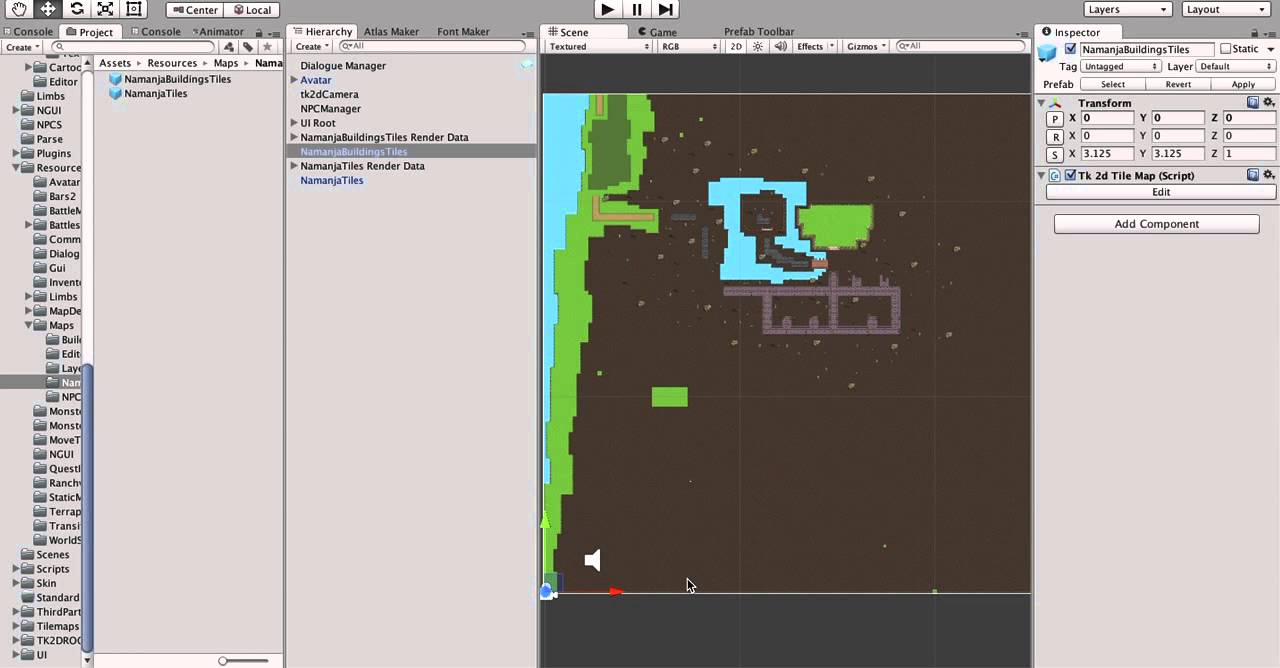Screen dimensions: 1280x668
Task: Toggle Scene lighting sun icon
Action: point(758,47)
